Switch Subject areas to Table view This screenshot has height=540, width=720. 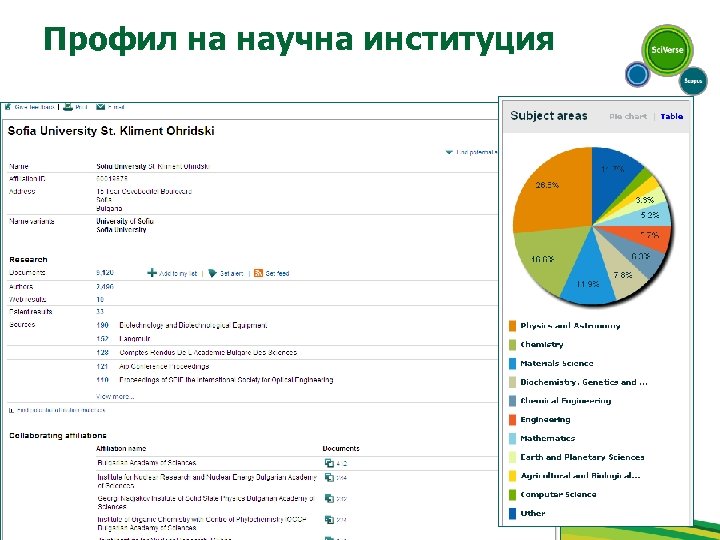click(x=671, y=116)
